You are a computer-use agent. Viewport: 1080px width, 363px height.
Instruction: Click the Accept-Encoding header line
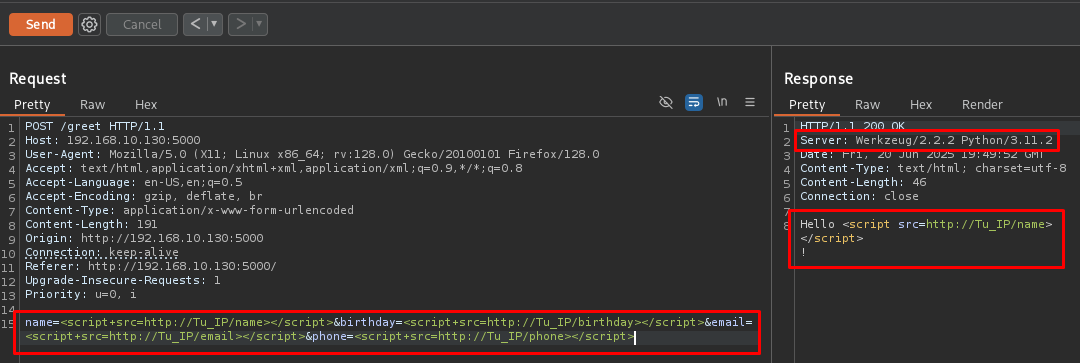144,196
